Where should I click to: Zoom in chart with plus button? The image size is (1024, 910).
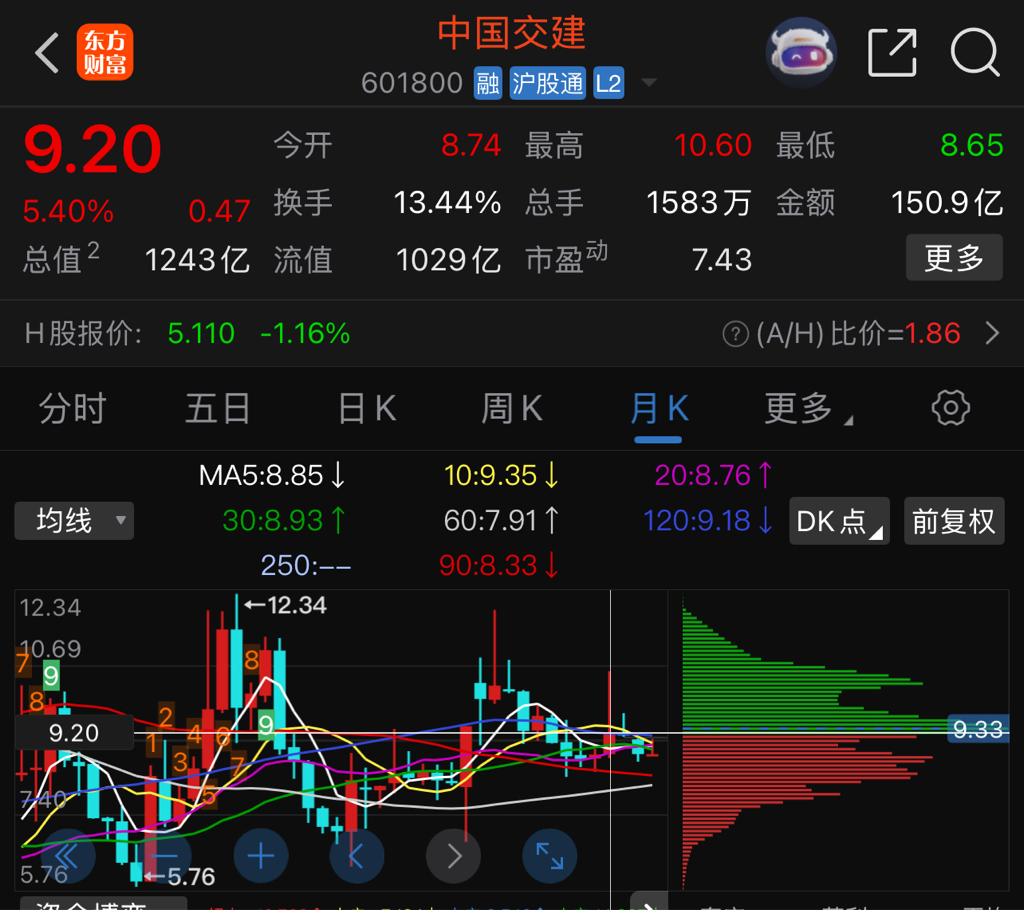(261, 856)
